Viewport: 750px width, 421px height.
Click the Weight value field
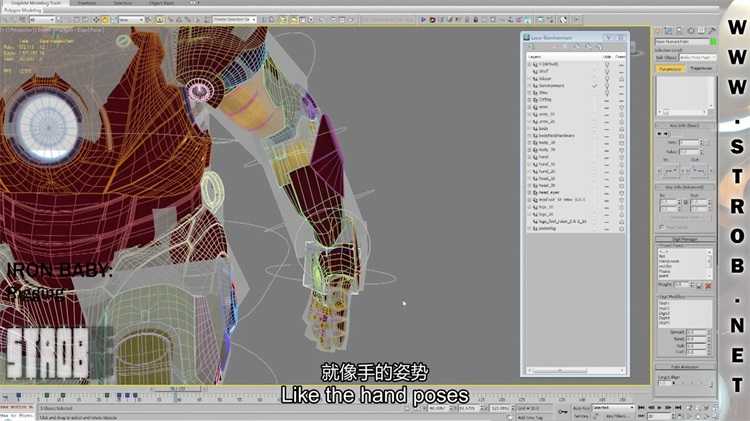681,285
